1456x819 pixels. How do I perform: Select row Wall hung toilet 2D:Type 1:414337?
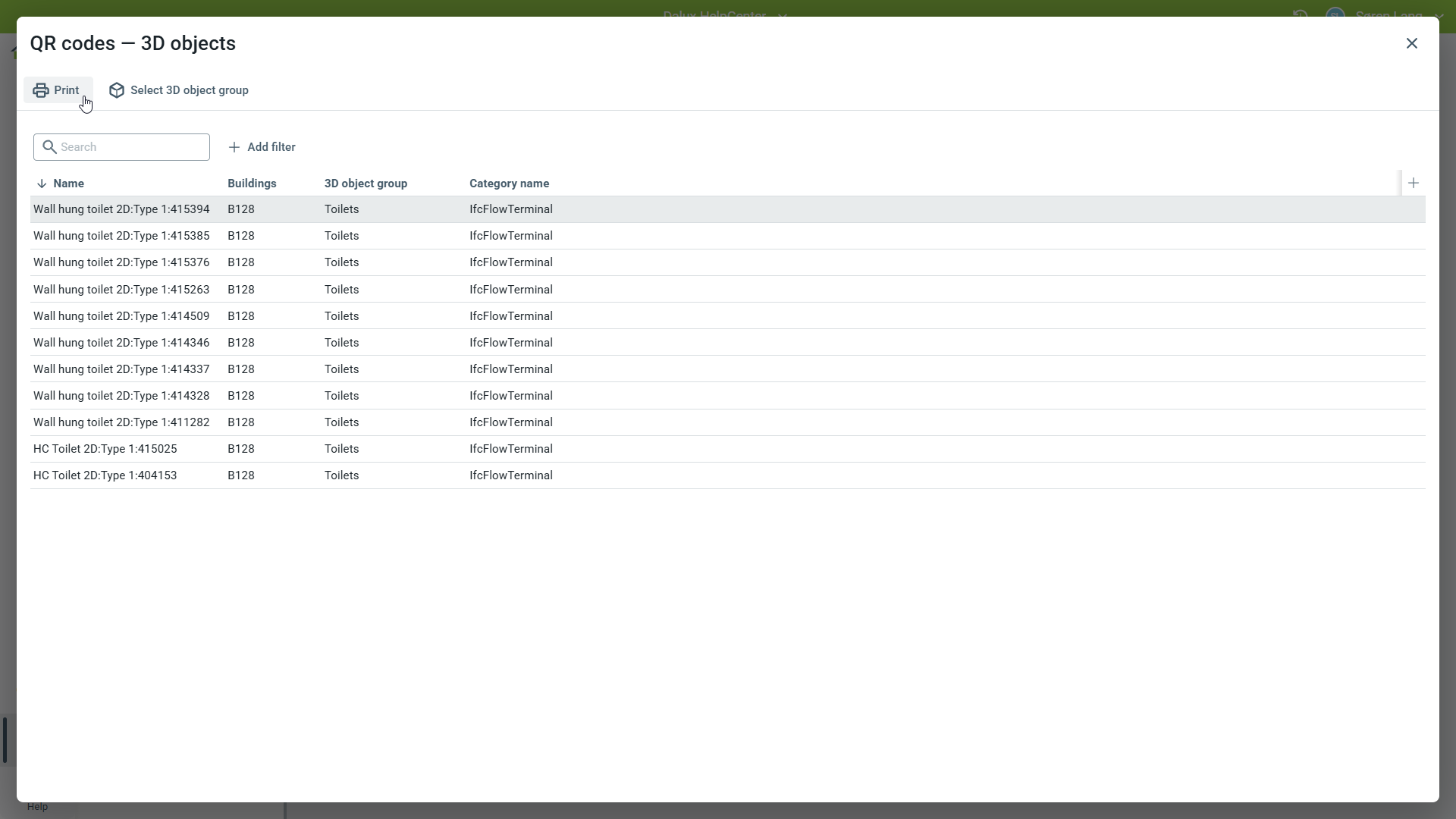(121, 369)
